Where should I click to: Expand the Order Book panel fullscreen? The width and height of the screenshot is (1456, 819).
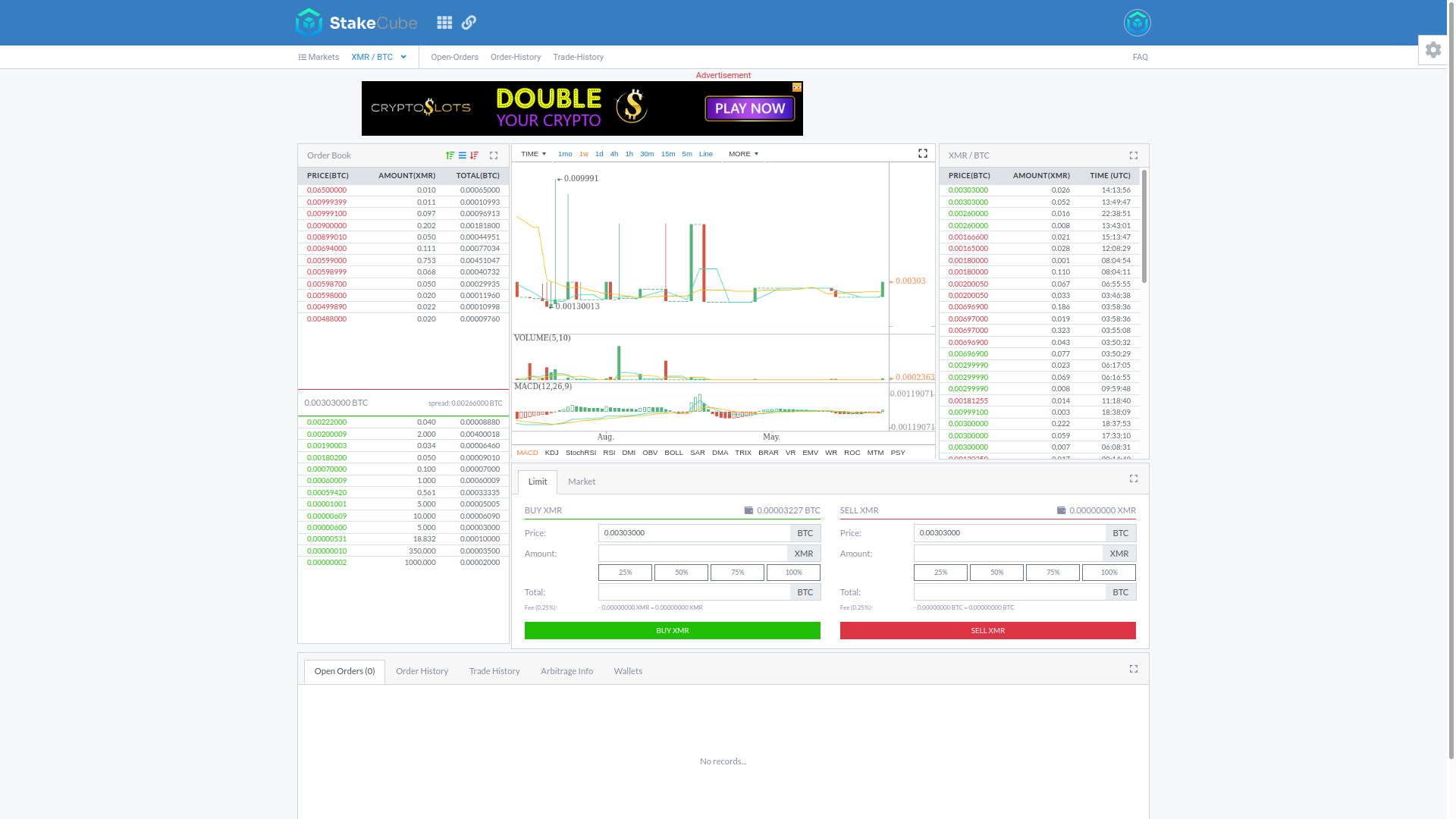click(x=494, y=155)
